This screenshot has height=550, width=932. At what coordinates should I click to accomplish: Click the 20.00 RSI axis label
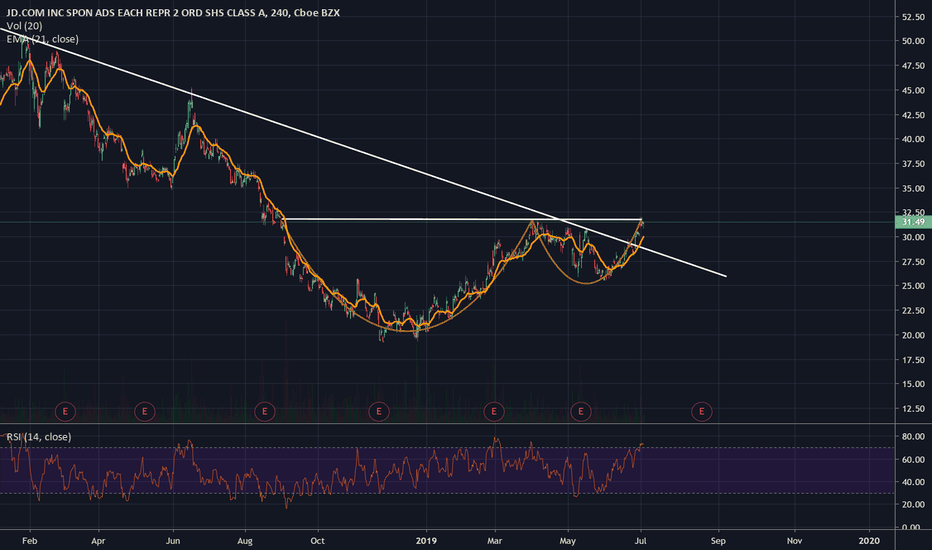[913, 505]
